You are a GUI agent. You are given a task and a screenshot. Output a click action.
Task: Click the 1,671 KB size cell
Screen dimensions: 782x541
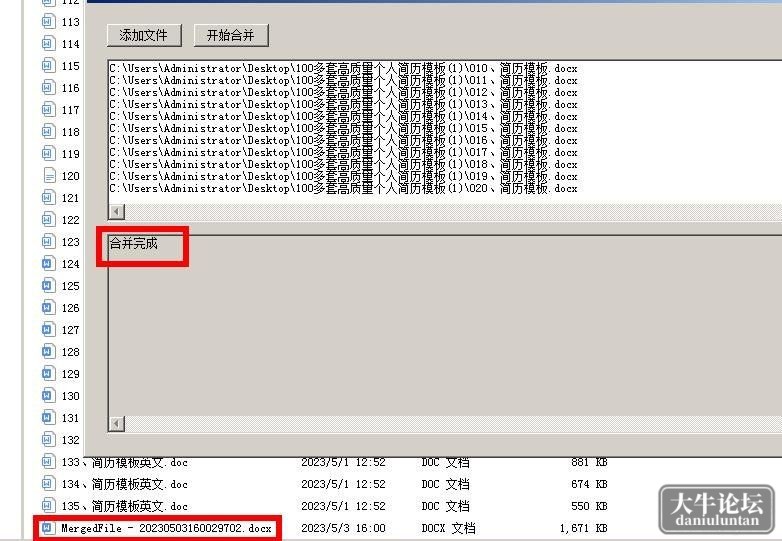tap(584, 528)
